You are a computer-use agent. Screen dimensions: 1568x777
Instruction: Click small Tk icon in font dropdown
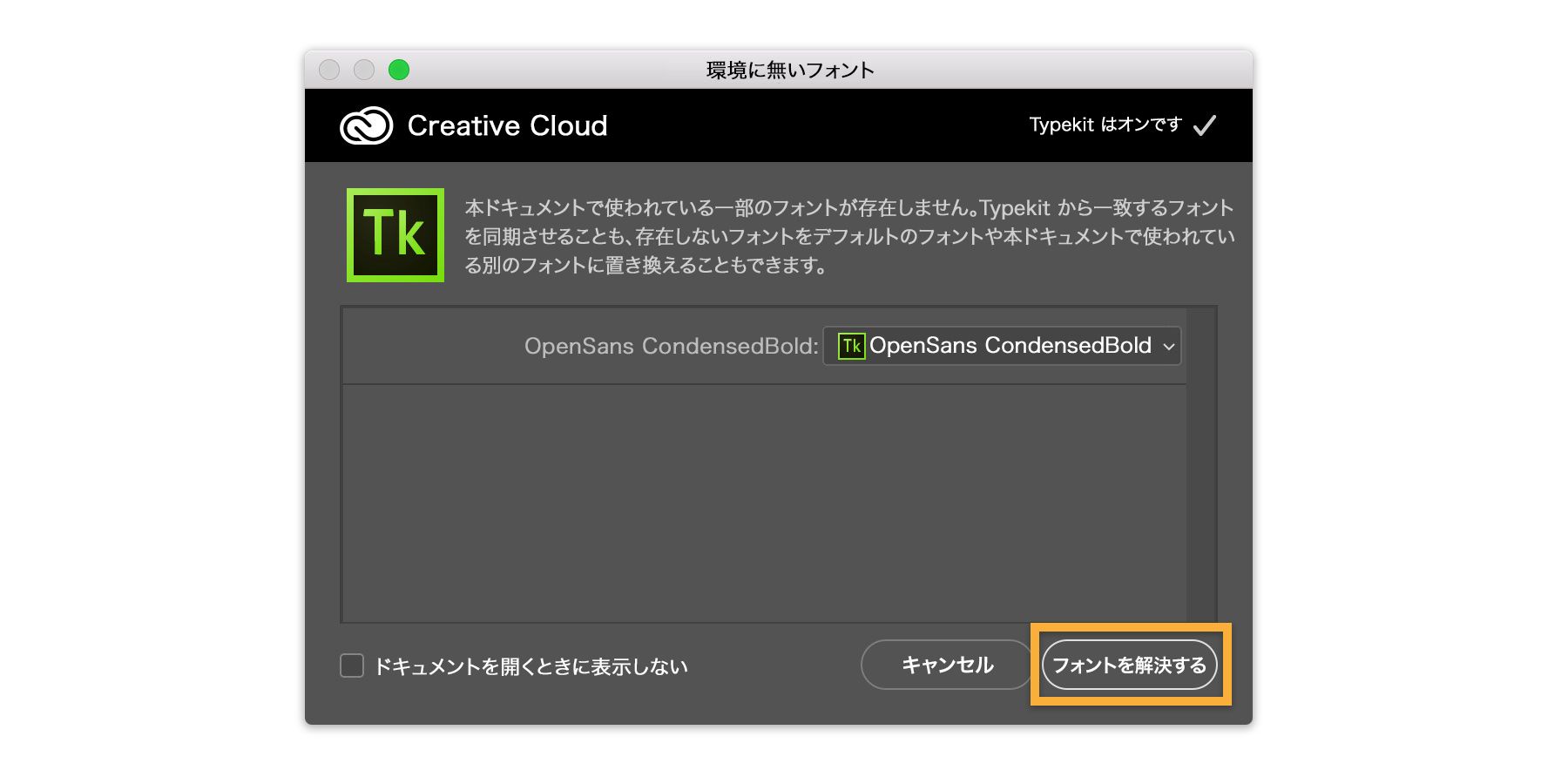[851, 346]
